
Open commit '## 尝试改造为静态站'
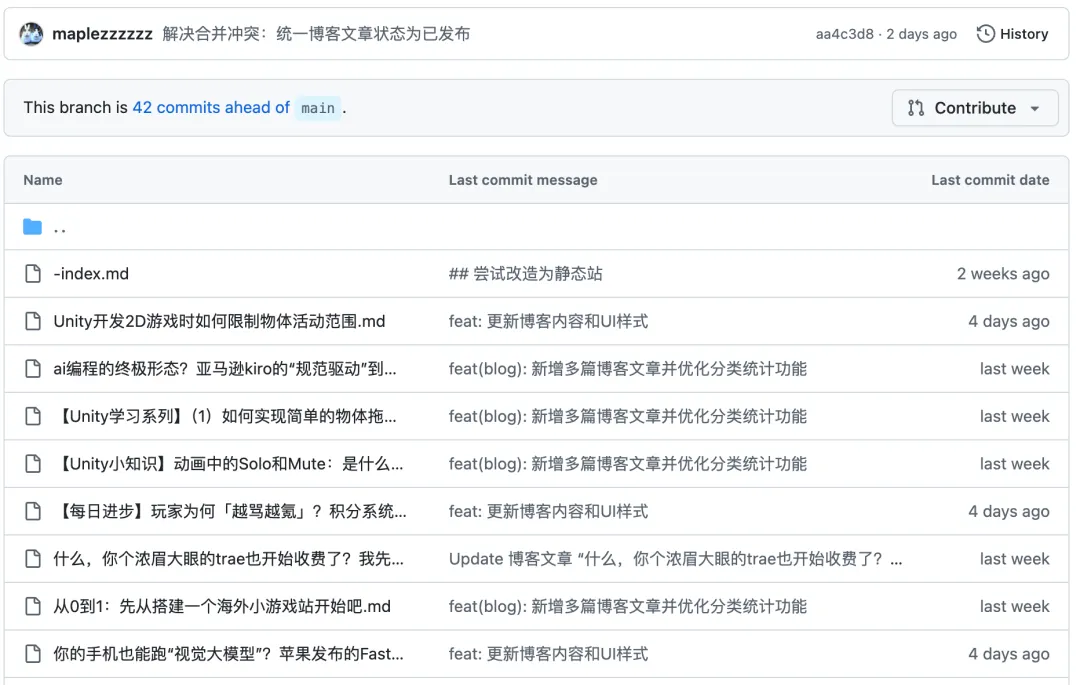point(526,274)
